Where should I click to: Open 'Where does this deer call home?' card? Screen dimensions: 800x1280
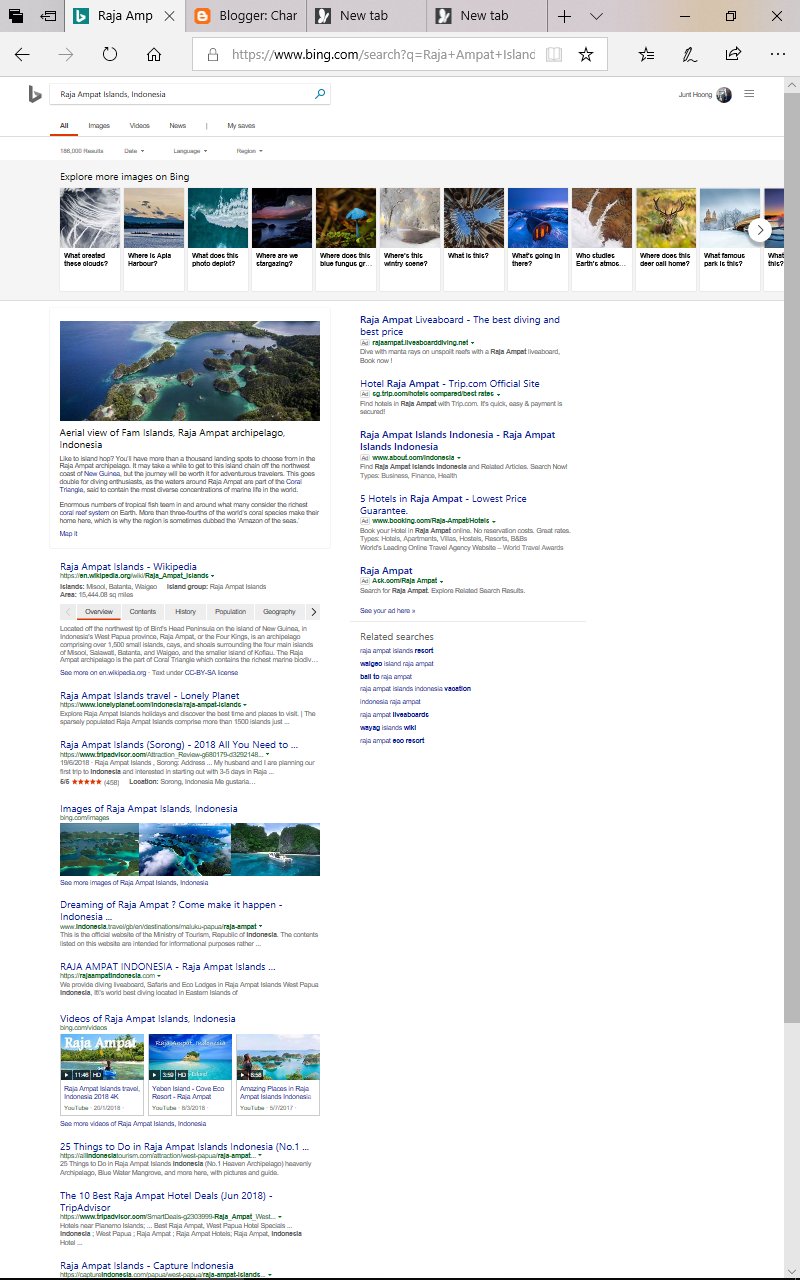click(x=666, y=239)
